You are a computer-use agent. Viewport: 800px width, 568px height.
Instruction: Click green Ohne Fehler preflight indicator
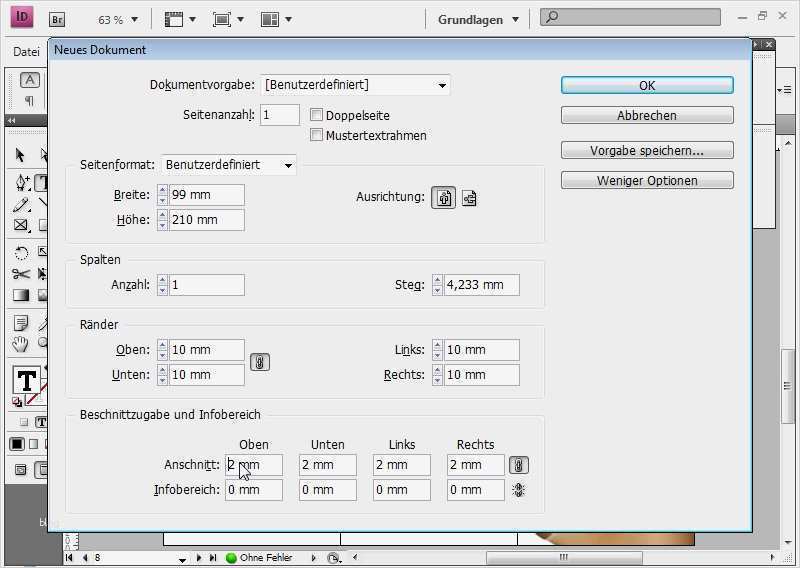click(231, 558)
